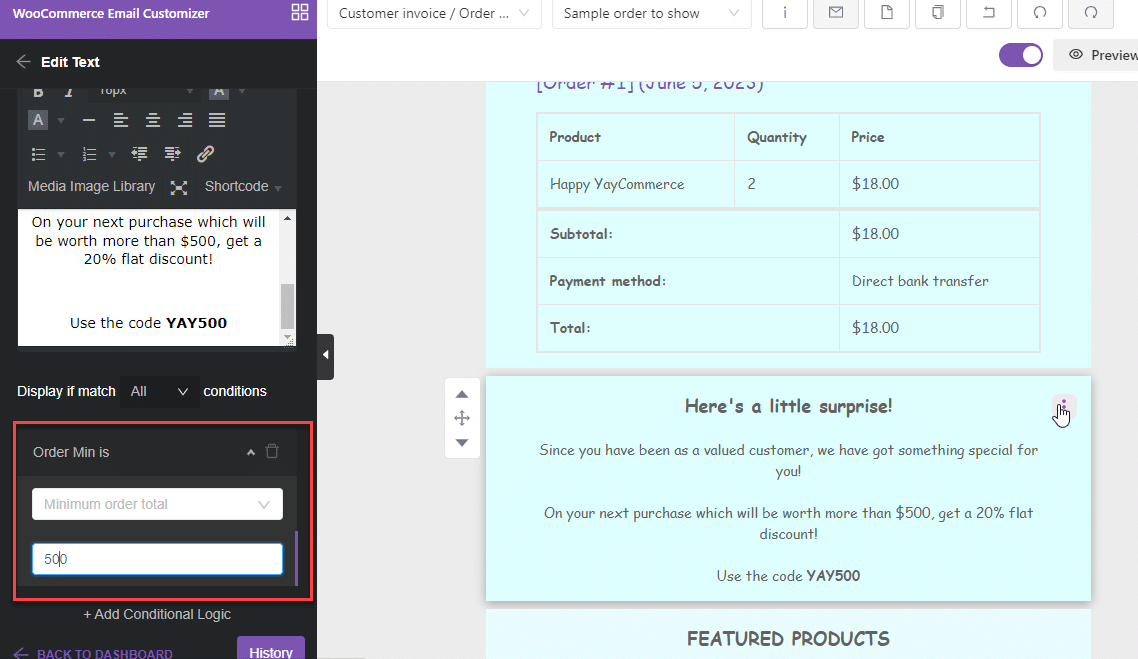Click the Add Conditional Logic link
Screen dimensions: 1138x659
point(157,614)
